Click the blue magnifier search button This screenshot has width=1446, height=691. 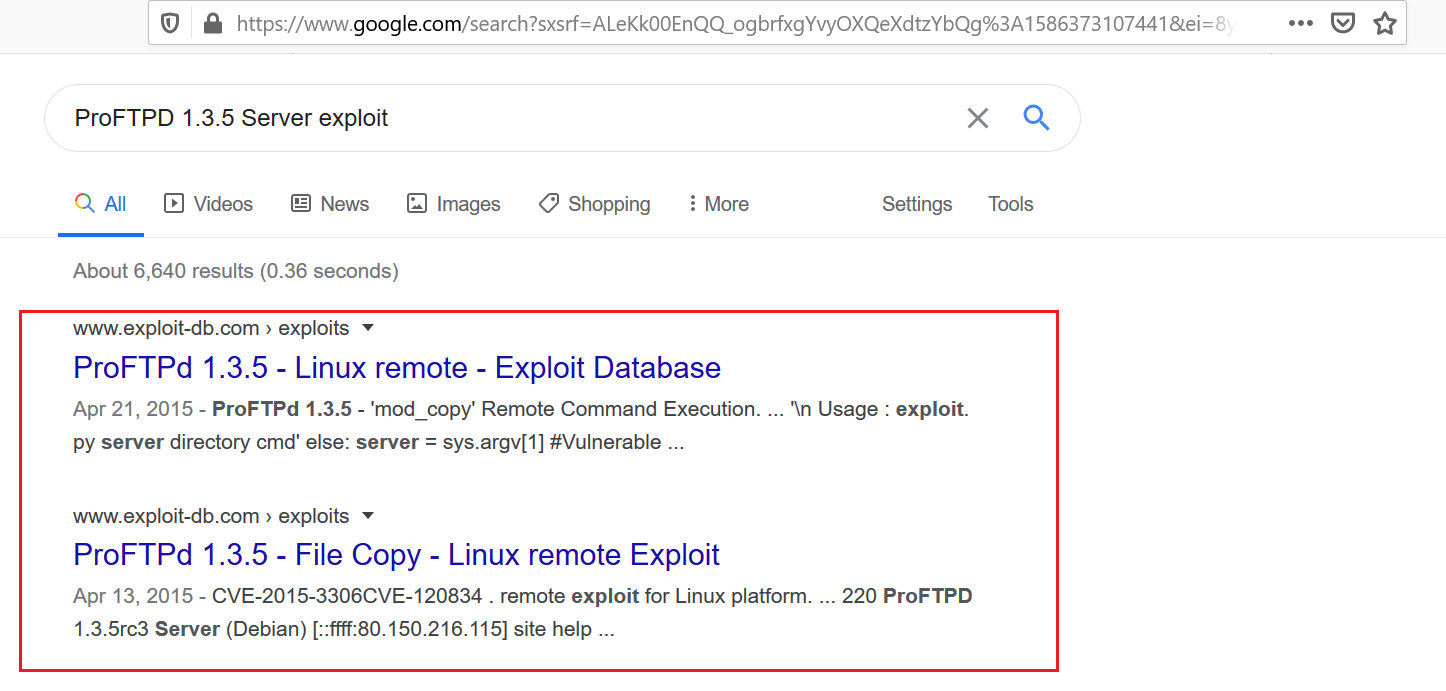[1036, 118]
